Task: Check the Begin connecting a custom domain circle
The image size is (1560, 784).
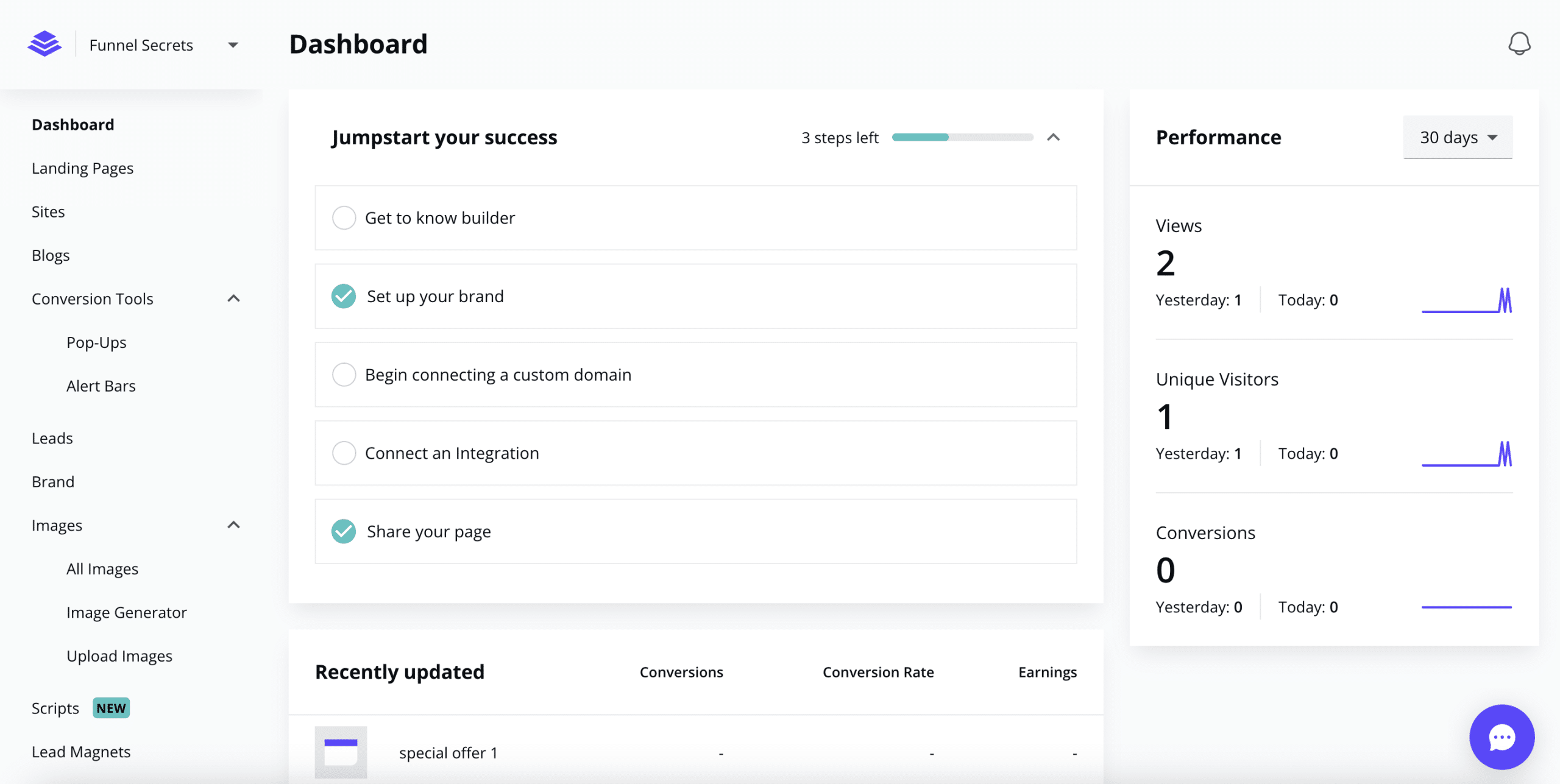Action: pyautogui.click(x=344, y=375)
